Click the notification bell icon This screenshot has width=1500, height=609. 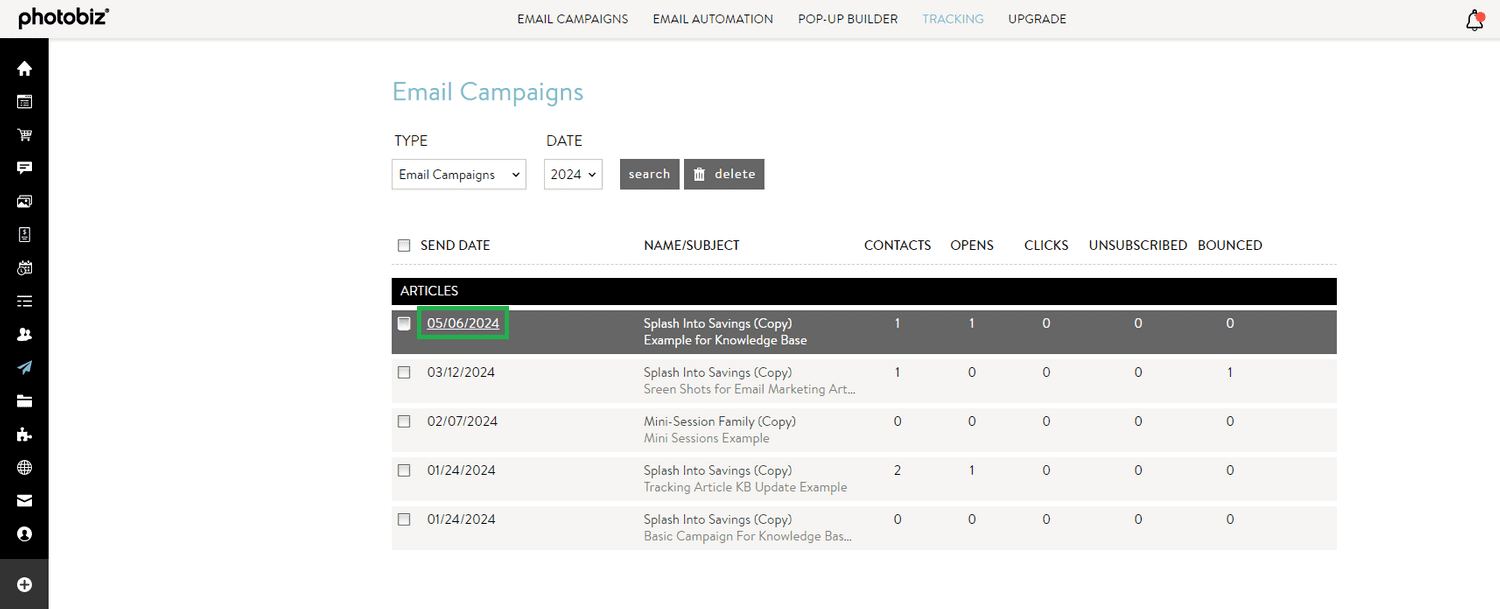1474,19
